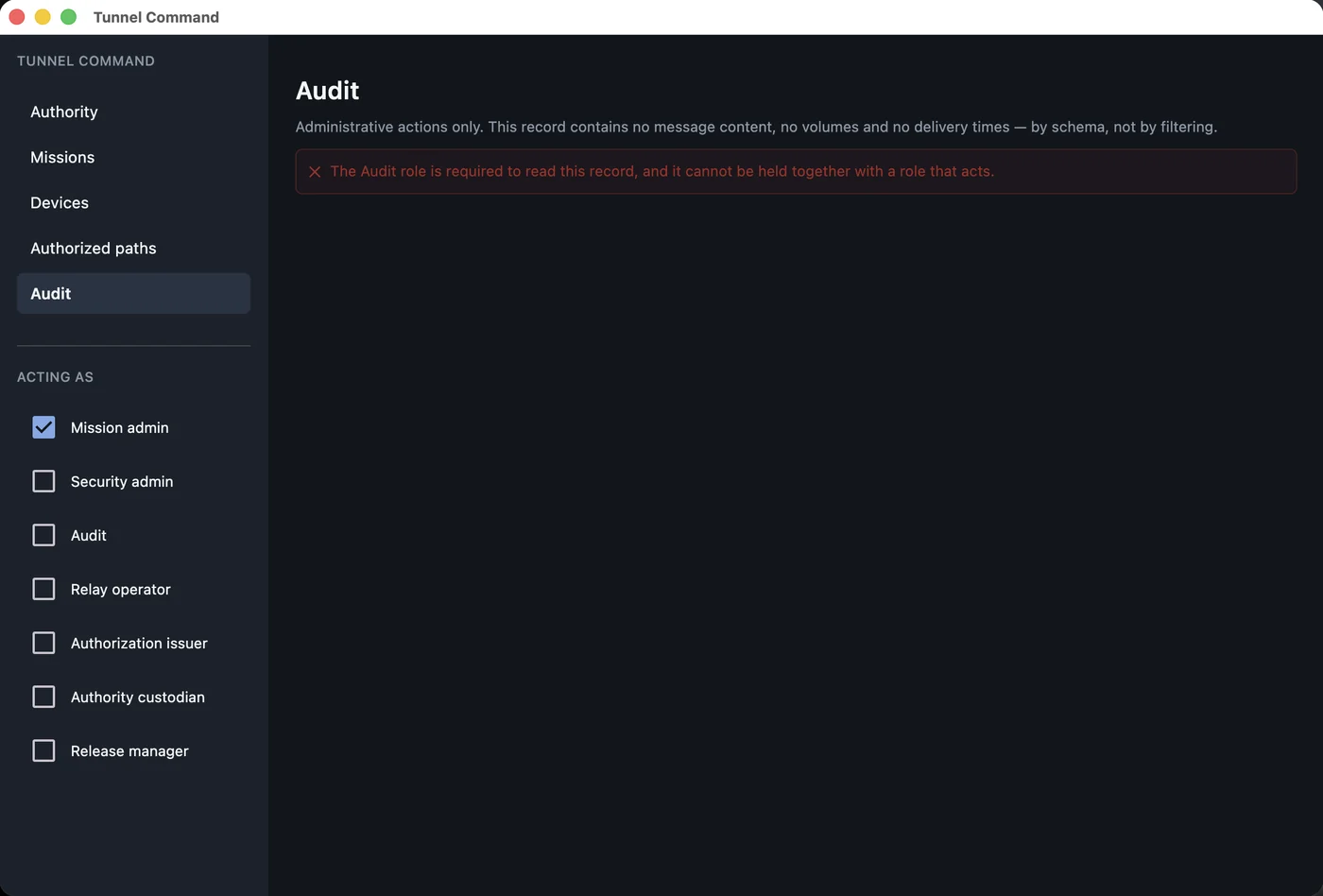Close the Tunnel Command window
This screenshot has width=1323, height=896.
[17, 17]
